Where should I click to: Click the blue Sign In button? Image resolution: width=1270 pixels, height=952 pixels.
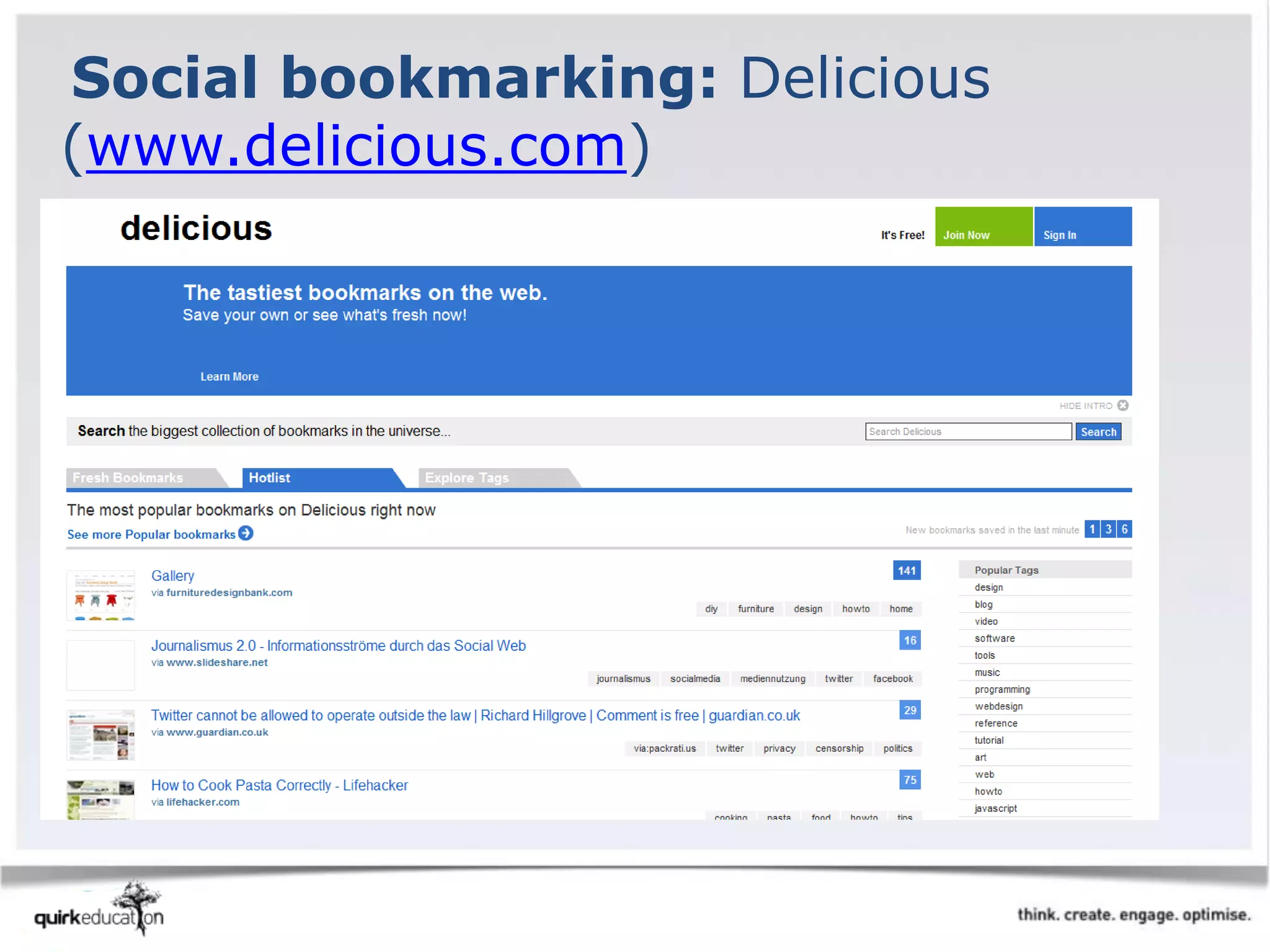1083,226
